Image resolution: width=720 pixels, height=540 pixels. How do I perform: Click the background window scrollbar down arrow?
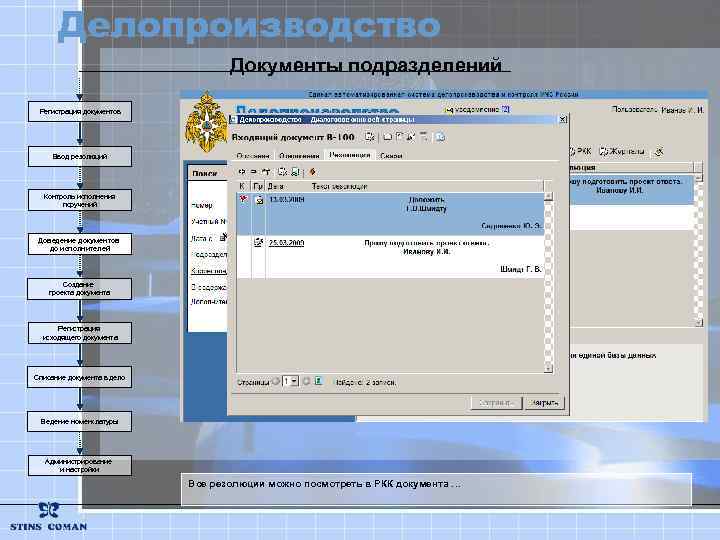698,322
